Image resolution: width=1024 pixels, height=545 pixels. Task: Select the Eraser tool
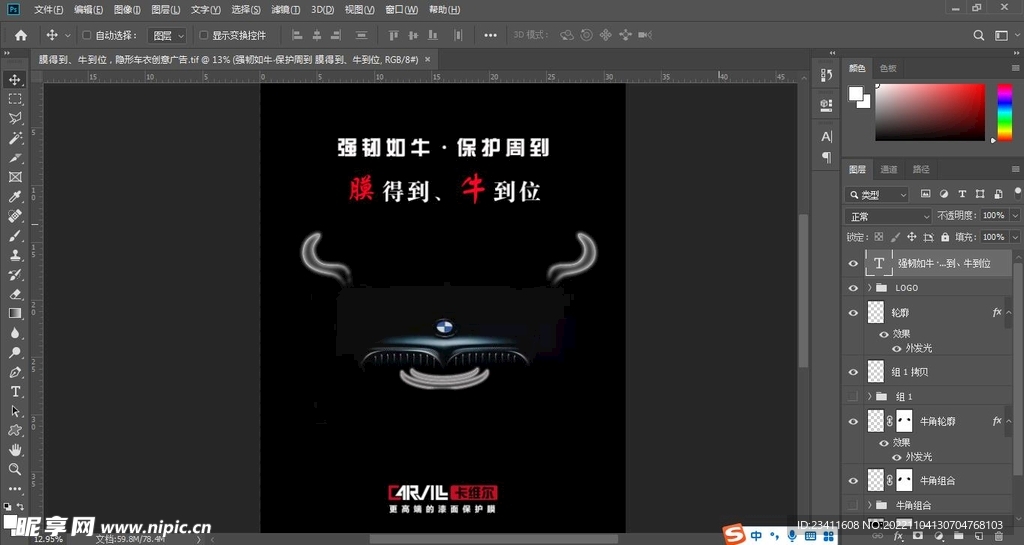pyautogui.click(x=14, y=294)
